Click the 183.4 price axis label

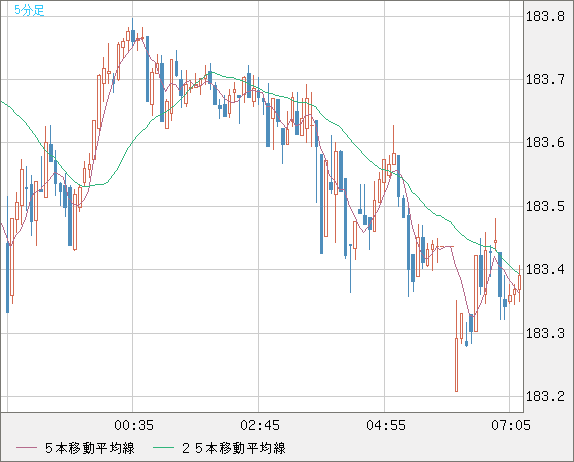(x=545, y=269)
